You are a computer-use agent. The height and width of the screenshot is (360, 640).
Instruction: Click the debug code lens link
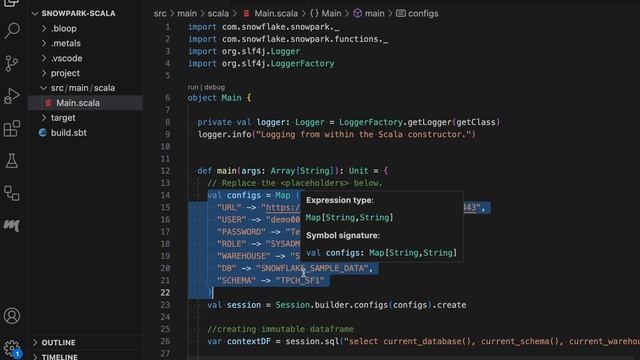[x=214, y=87]
